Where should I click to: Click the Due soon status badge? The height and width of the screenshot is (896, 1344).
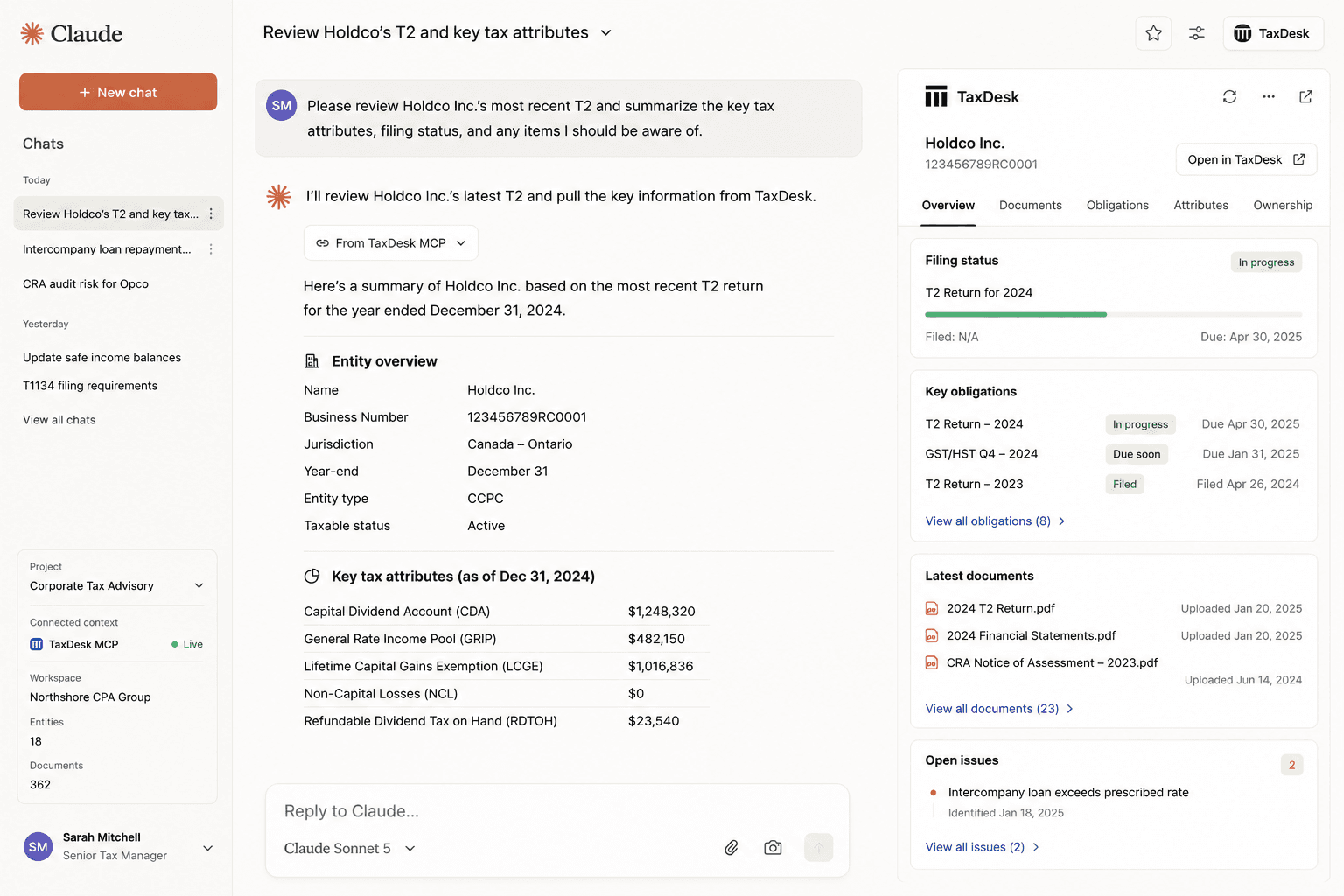pyautogui.click(x=1137, y=454)
